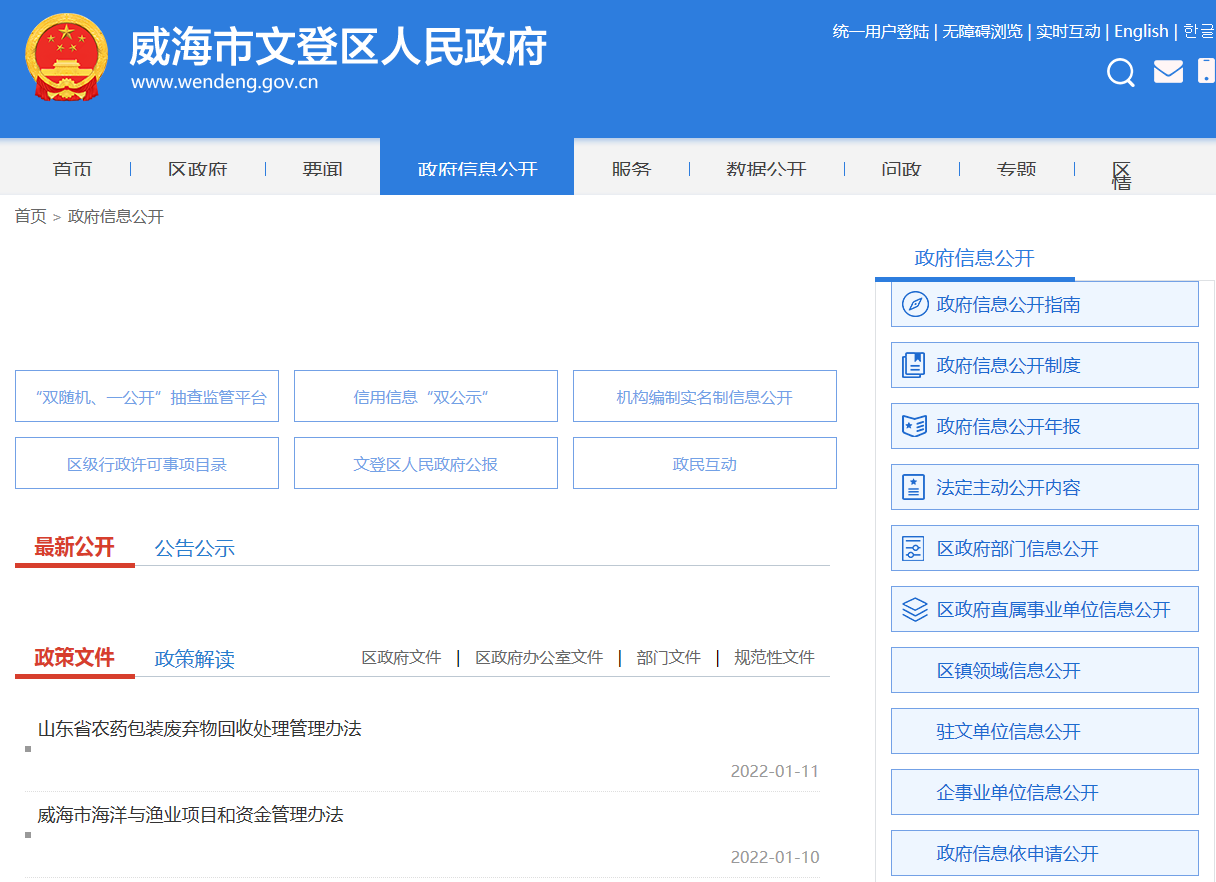Switch to the 公告公示 tab
Image resolution: width=1216 pixels, height=882 pixels.
(x=194, y=548)
